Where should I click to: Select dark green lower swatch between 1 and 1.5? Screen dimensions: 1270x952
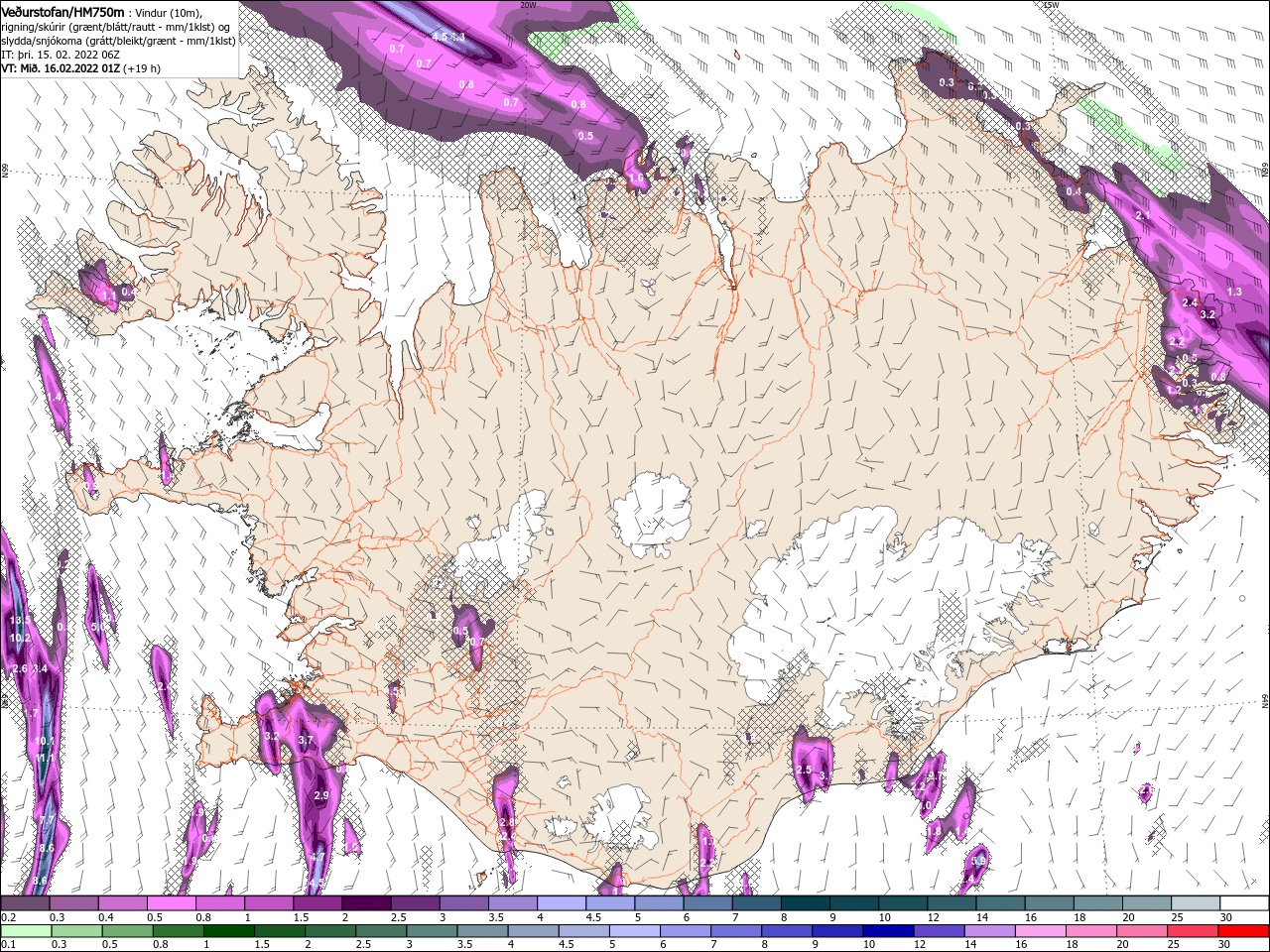pyautogui.click(x=227, y=931)
